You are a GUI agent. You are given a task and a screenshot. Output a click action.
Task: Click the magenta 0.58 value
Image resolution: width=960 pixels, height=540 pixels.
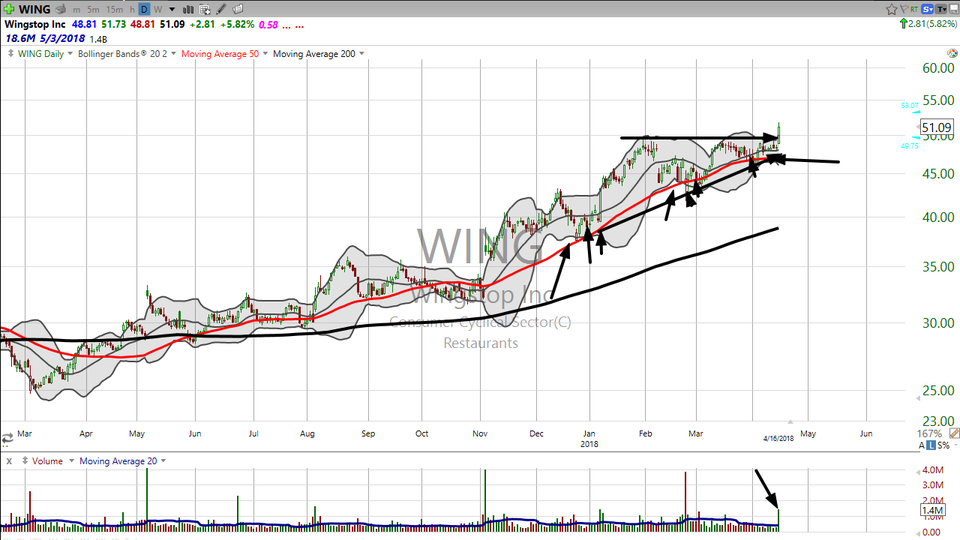point(268,25)
